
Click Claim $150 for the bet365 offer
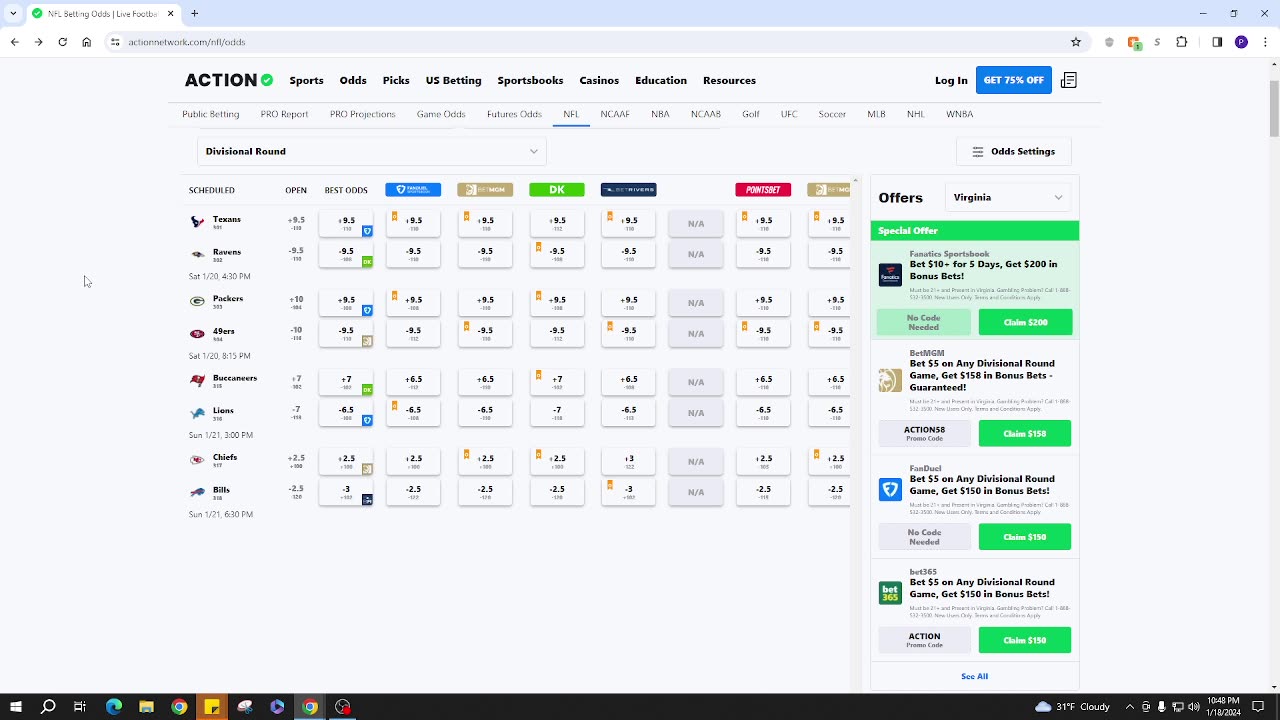point(1025,640)
